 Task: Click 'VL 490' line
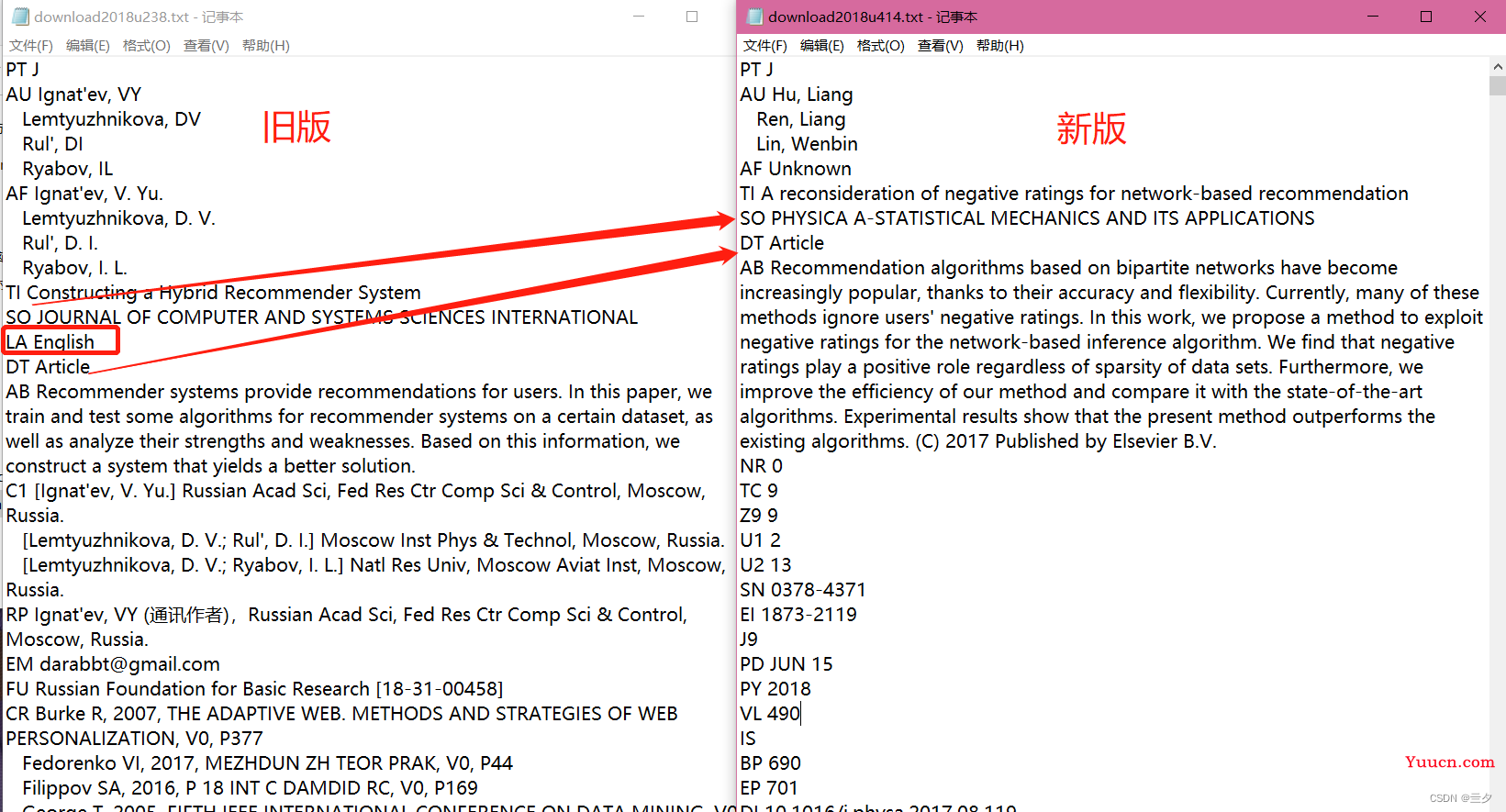click(770, 714)
